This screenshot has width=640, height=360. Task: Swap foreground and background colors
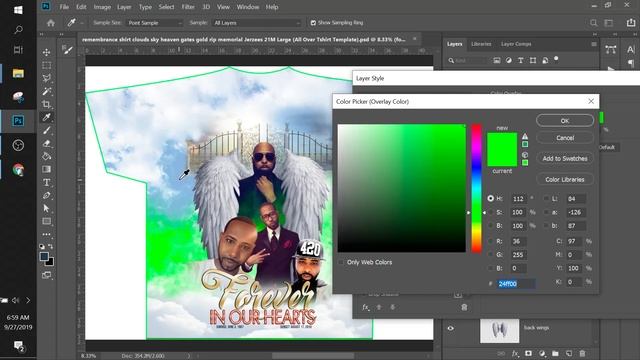(x=51, y=246)
